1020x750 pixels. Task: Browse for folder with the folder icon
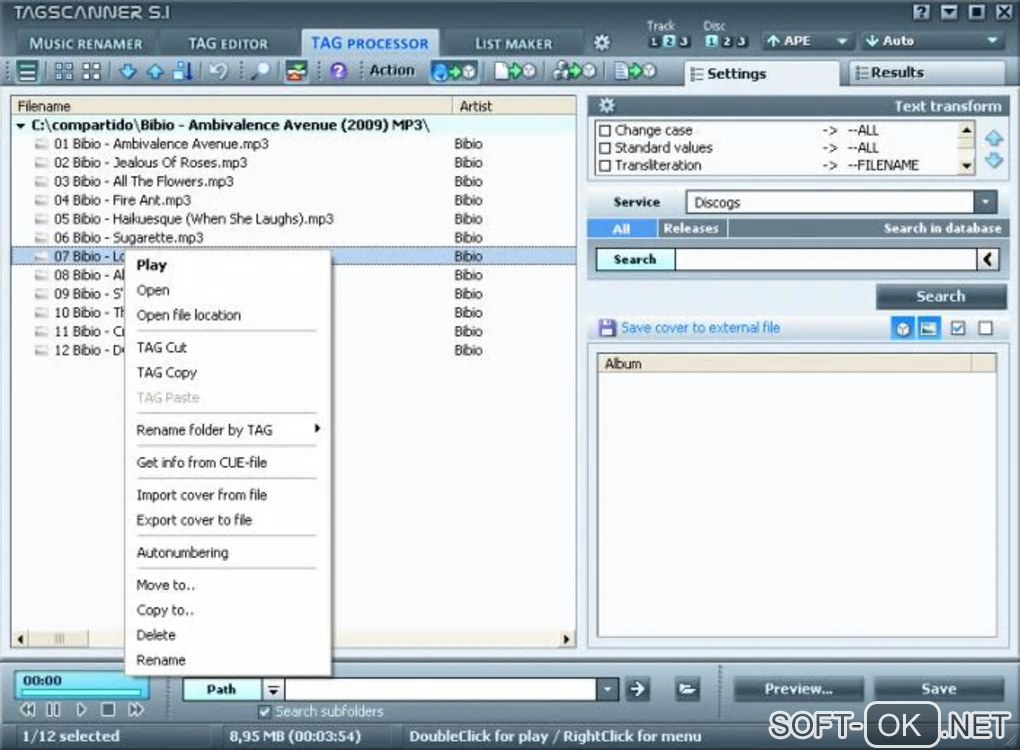[x=687, y=689]
